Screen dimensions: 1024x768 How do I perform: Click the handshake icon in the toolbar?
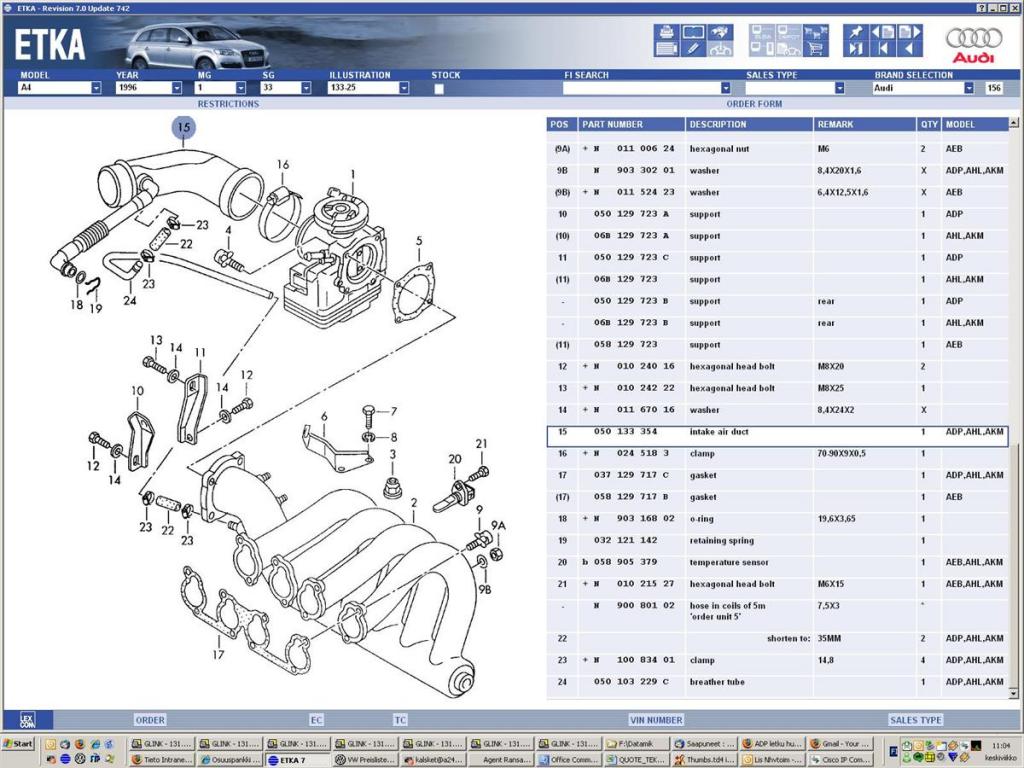pos(720,32)
